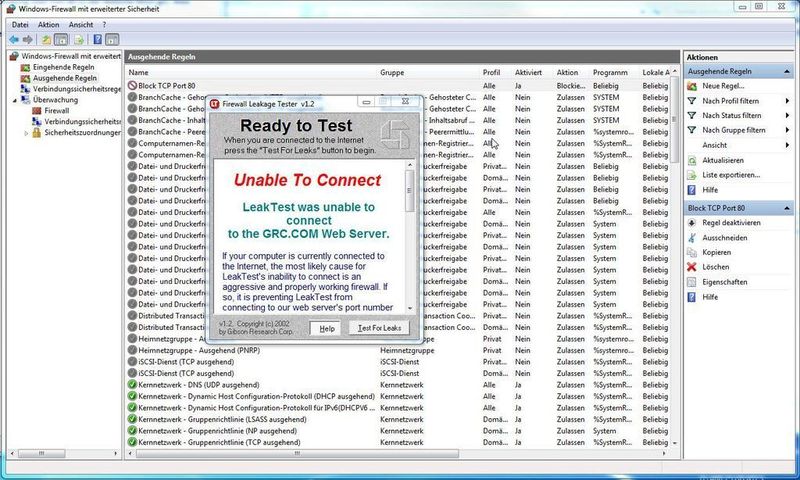Click the Firewall brick icon under Überwachung
Screen dimensions: 800x480
pos(37,111)
